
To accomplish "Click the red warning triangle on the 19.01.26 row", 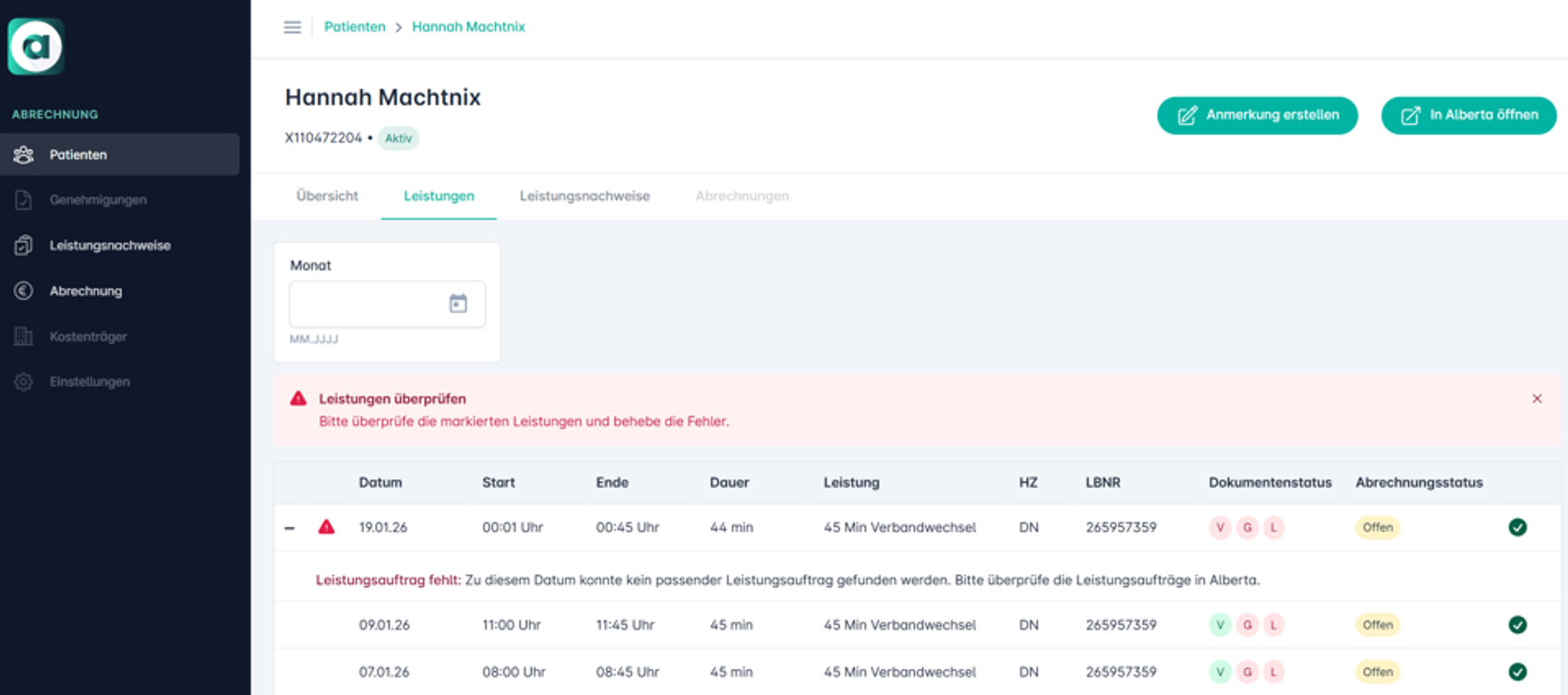I will click(x=326, y=527).
